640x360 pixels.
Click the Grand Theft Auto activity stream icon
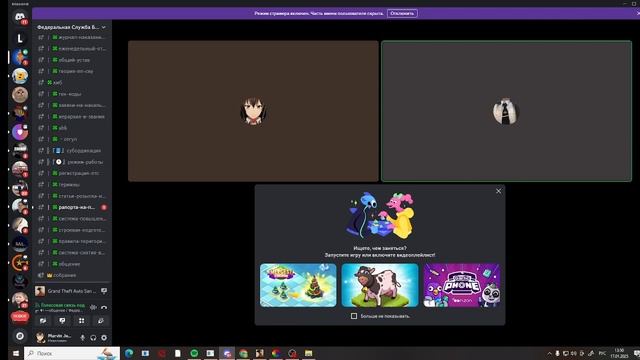[x=104, y=291]
